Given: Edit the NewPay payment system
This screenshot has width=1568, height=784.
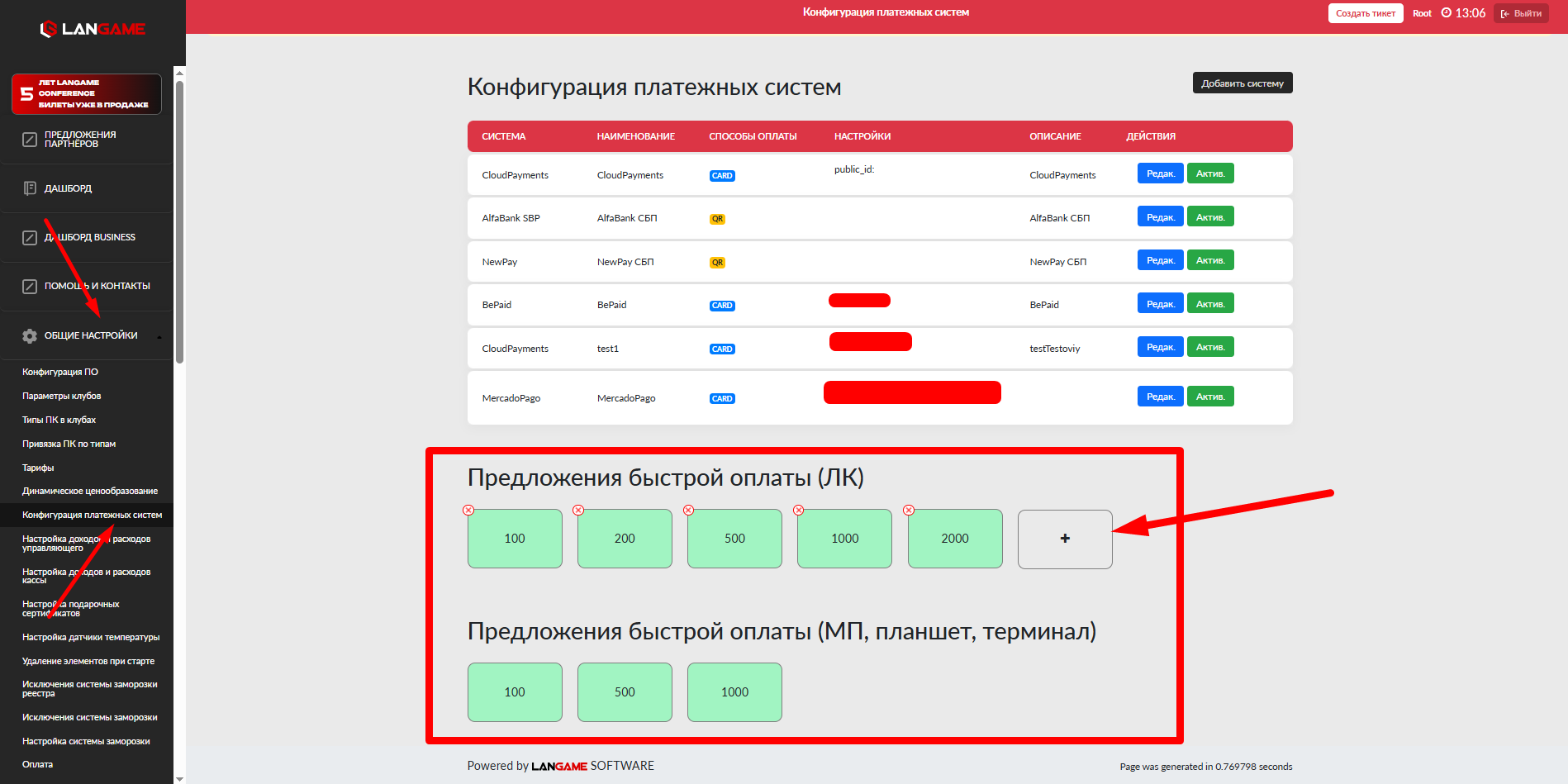Looking at the screenshot, I should pos(1161,260).
